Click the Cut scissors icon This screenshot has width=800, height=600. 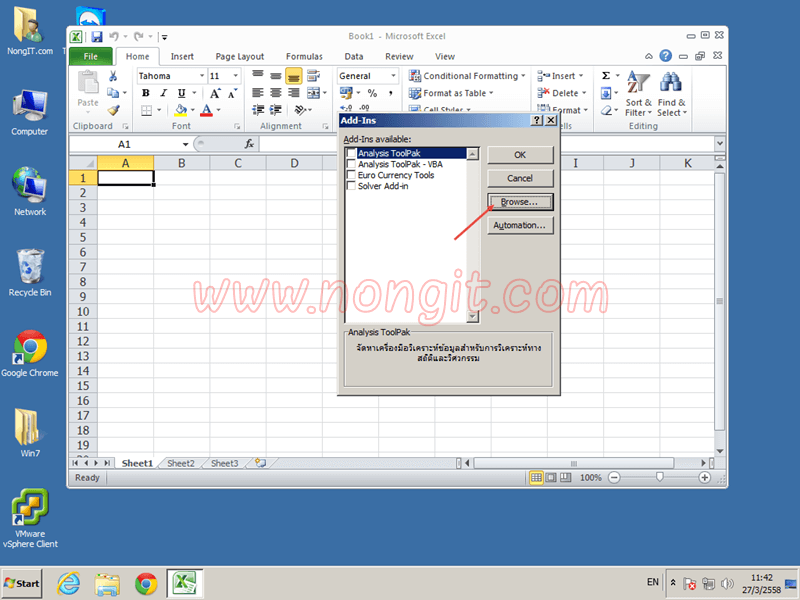(113, 76)
